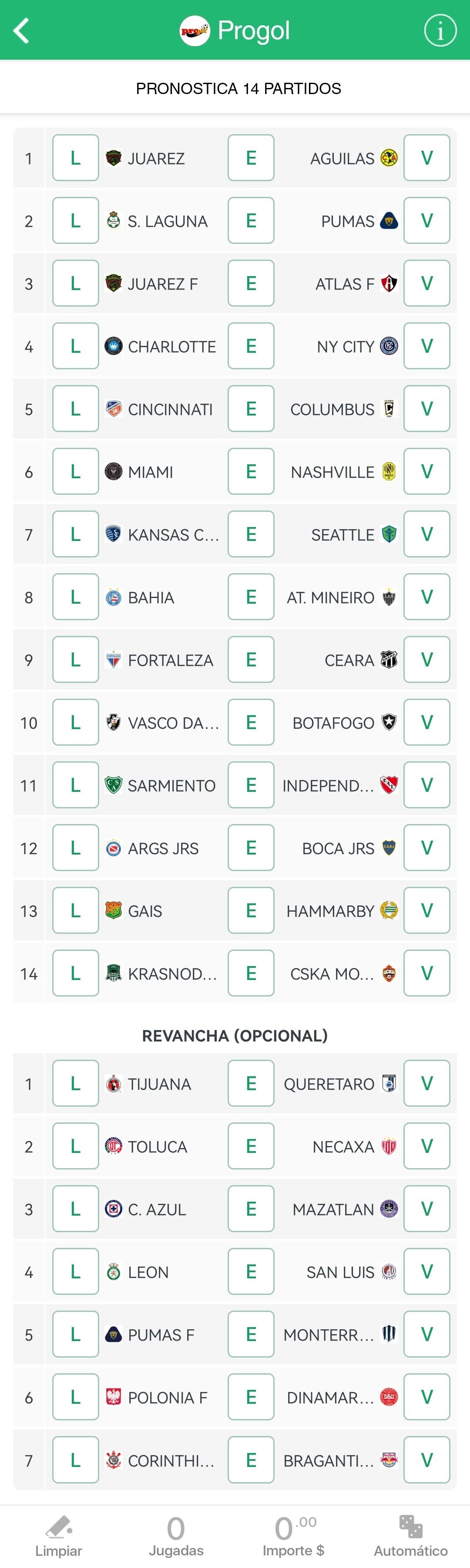Tap the Progol logo in header
This screenshot has height=1568, width=470.
[x=195, y=30]
